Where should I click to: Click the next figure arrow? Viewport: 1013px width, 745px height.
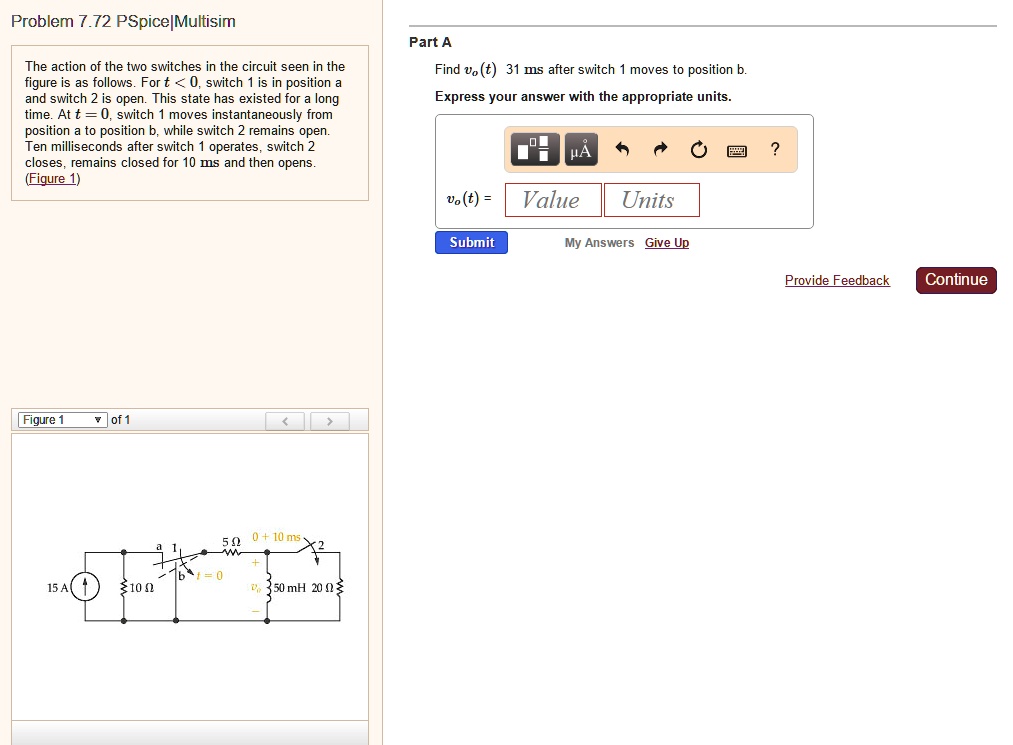330,420
